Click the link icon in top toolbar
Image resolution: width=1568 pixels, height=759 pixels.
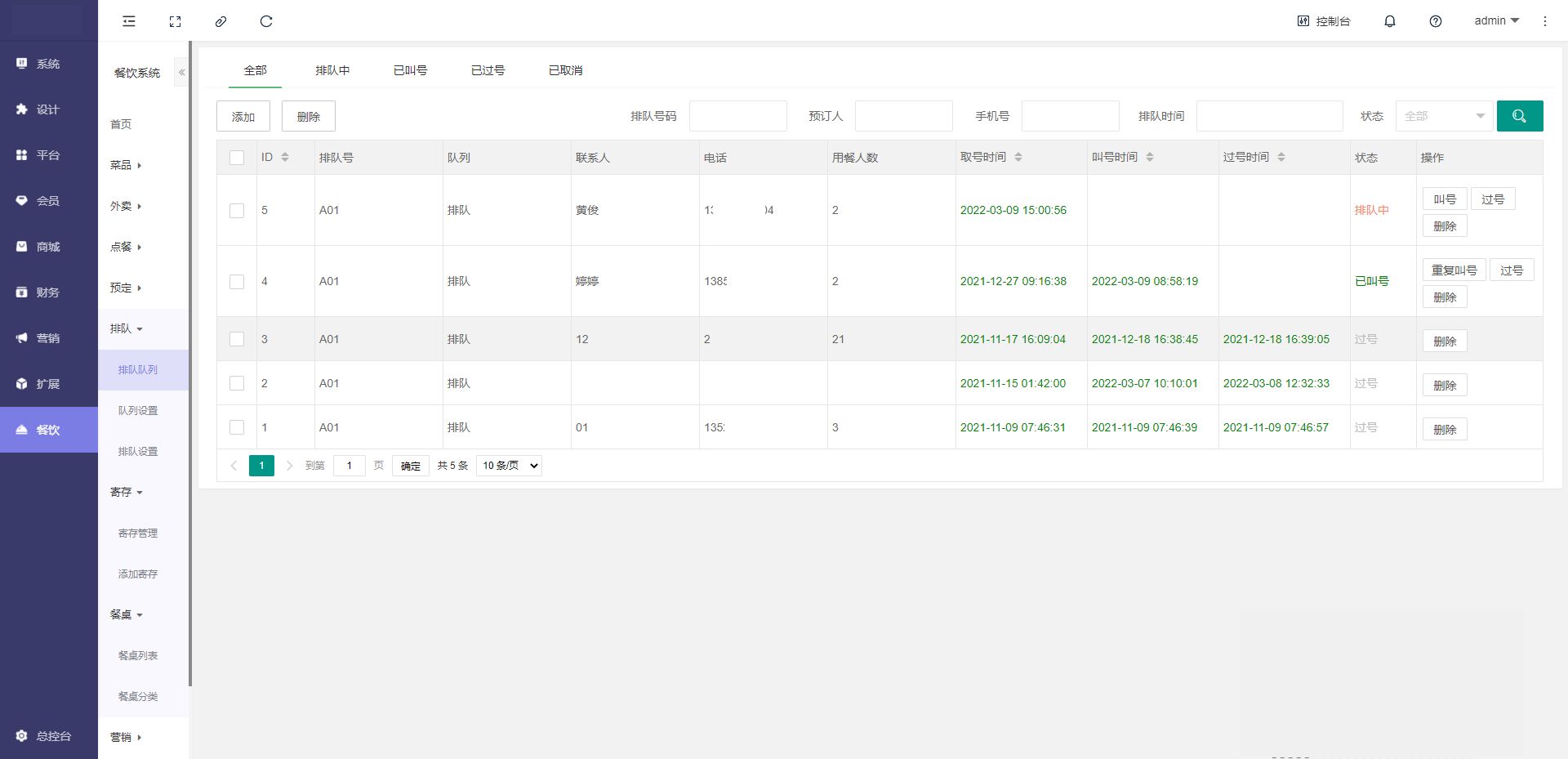(220, 21)
